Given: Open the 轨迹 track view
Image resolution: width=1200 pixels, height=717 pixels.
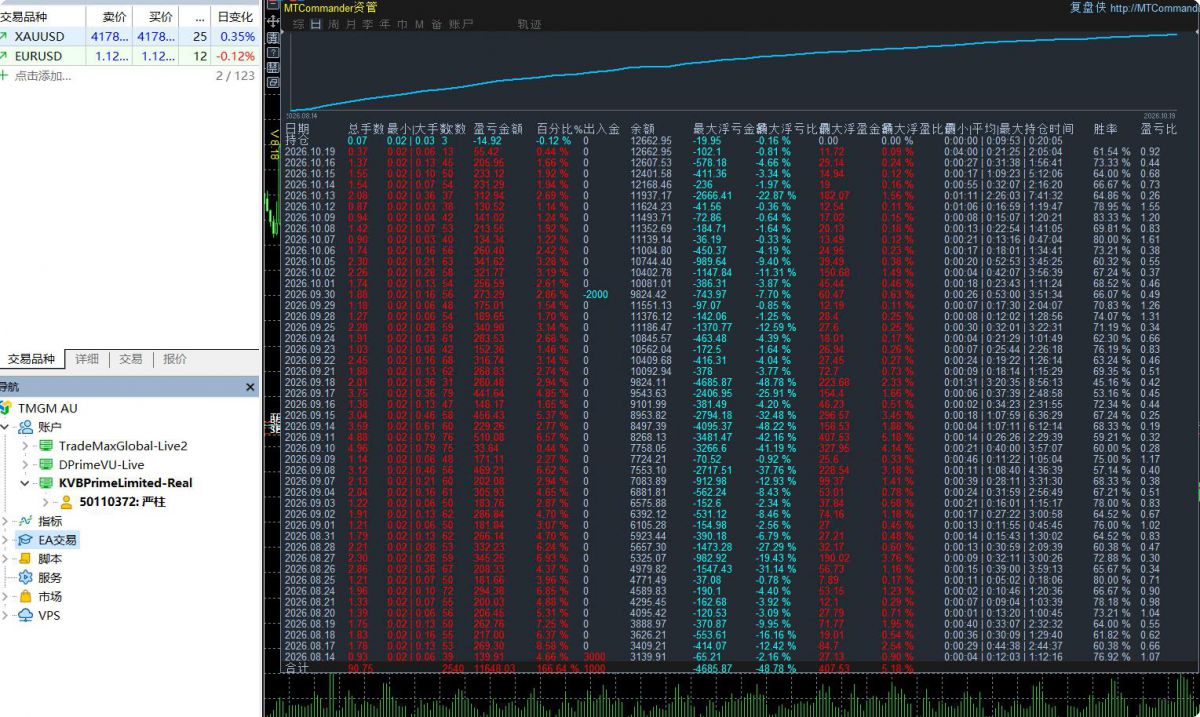Looking at the screenshot, I should 530,23.
